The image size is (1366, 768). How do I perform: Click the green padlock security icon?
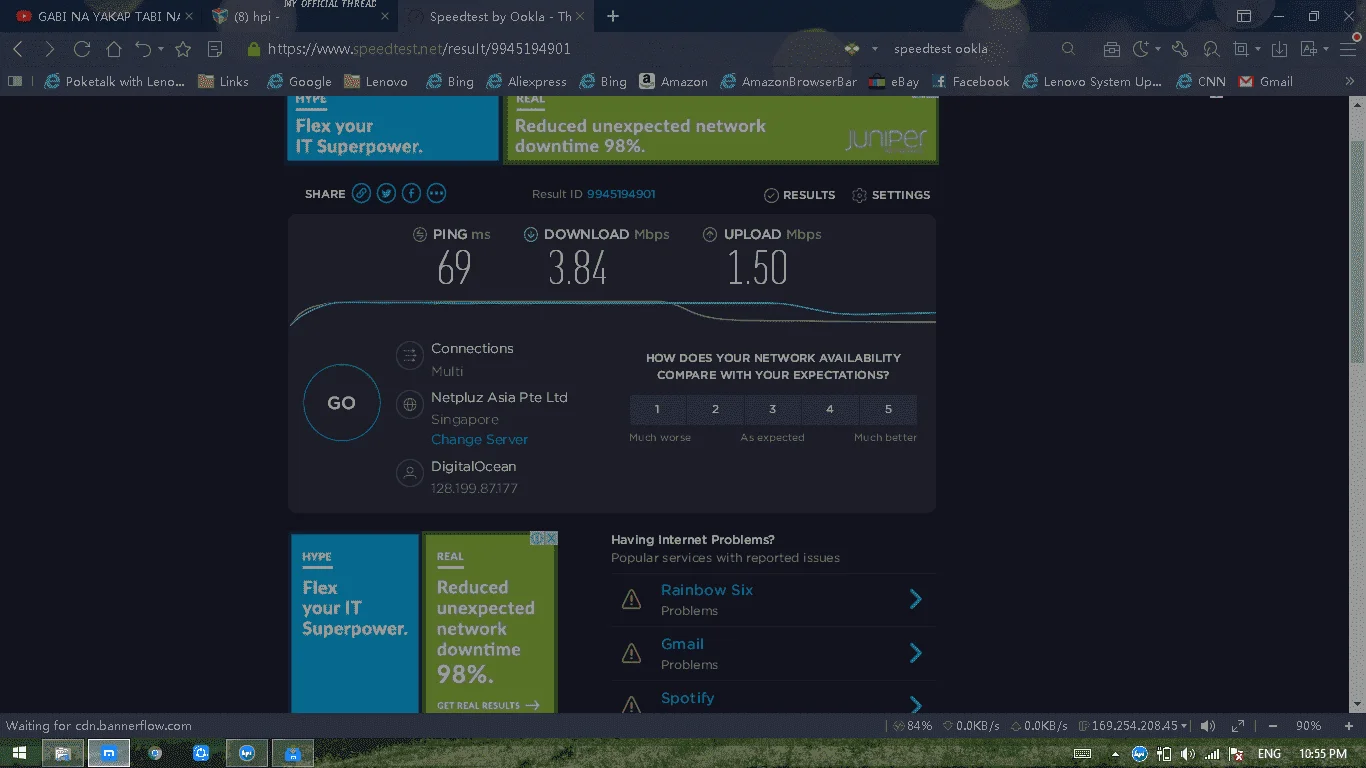(x=254, y=49)
